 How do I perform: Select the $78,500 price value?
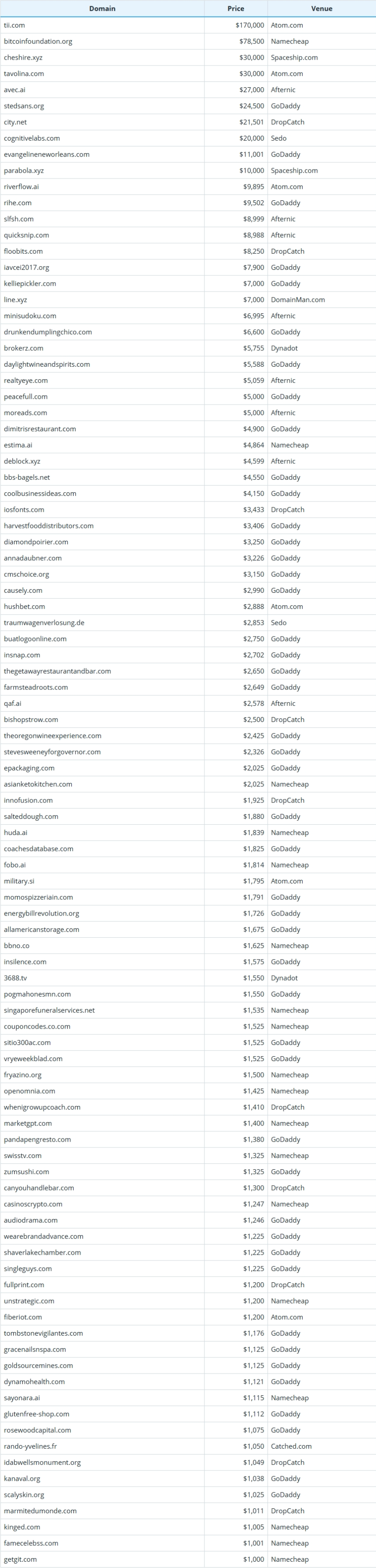tap(252, 41)
